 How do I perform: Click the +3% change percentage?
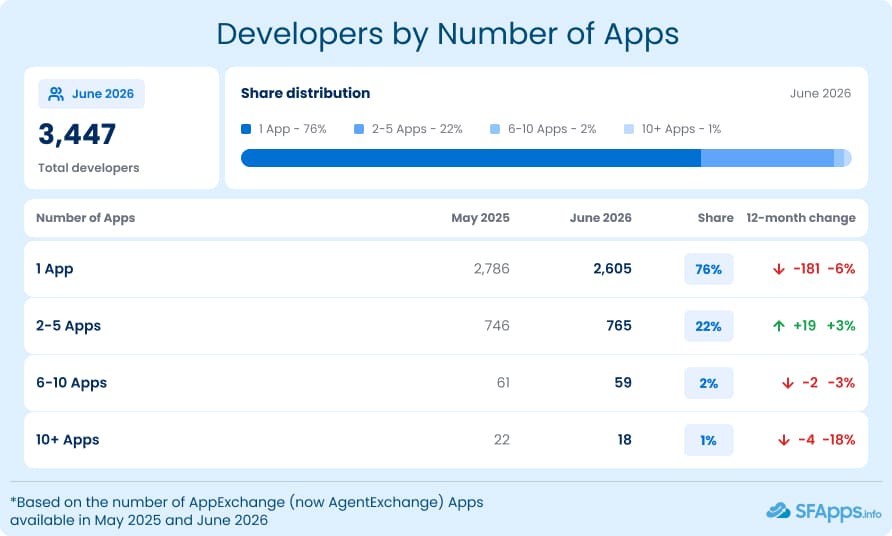[841, 325]
